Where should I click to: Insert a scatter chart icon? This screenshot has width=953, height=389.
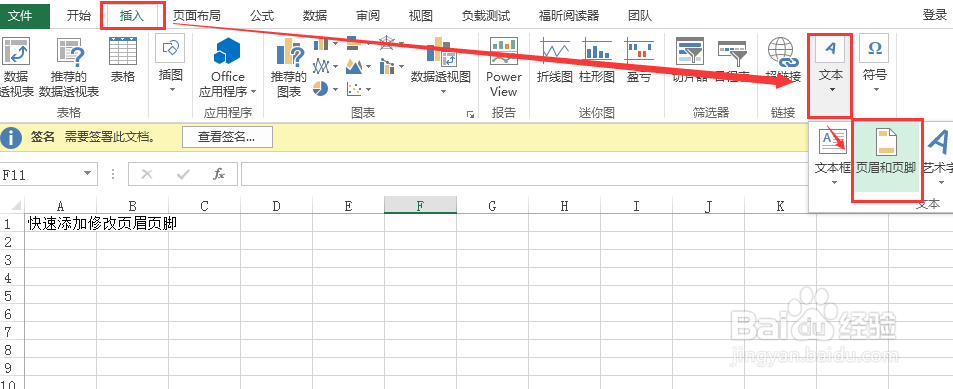354,89
